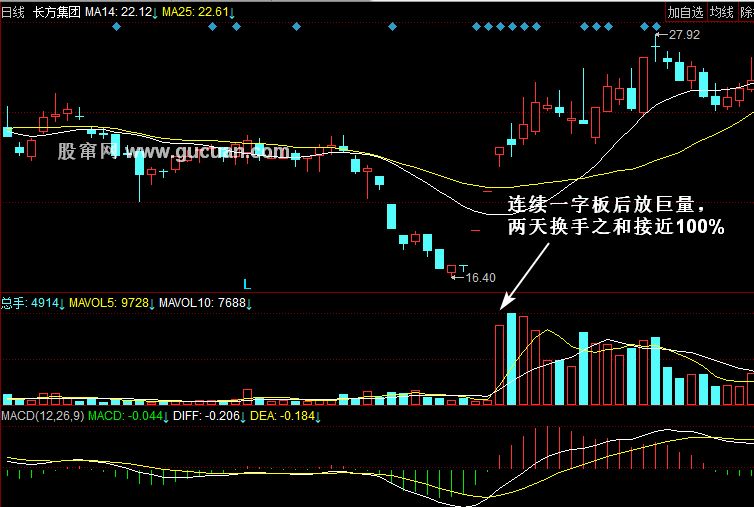Open MACD(12,26,9) indicator parameters
This screenshot has height=507, width=754.
point(42,414)
